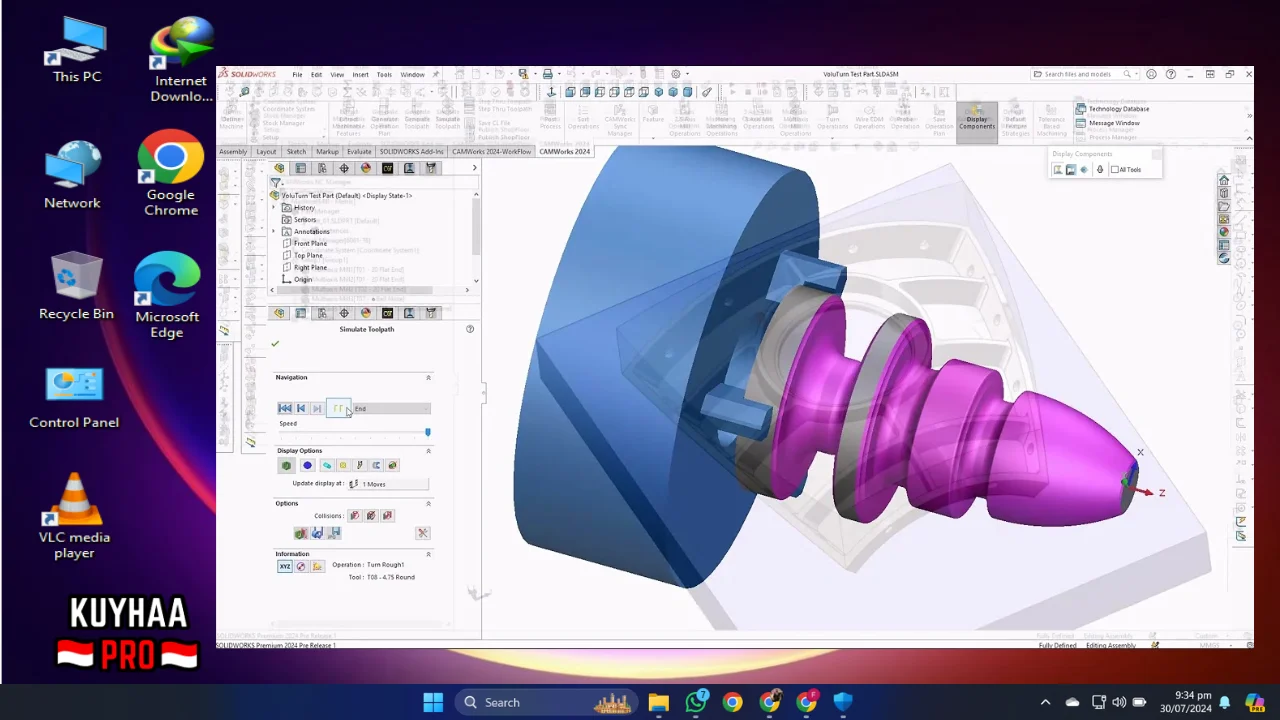Screen dimensions: 1280x720
Task: Click the fifth Display Options icon
Action: pos(360,465)
